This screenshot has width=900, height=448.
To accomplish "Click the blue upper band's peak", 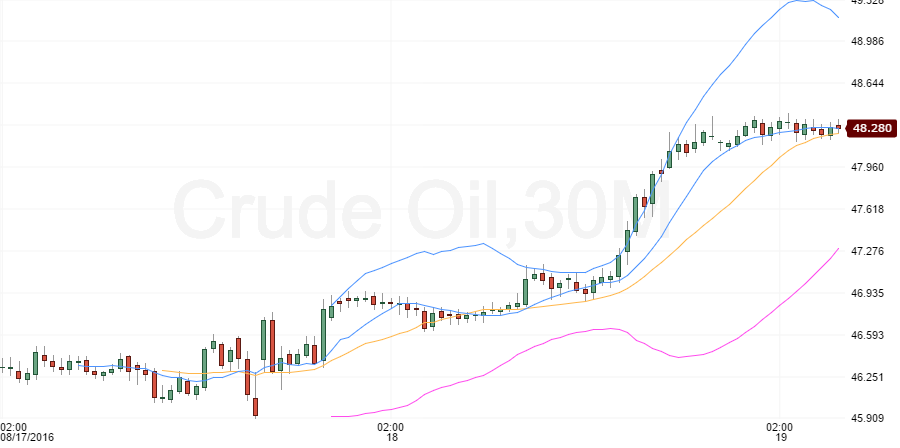I will click(800, 2).
